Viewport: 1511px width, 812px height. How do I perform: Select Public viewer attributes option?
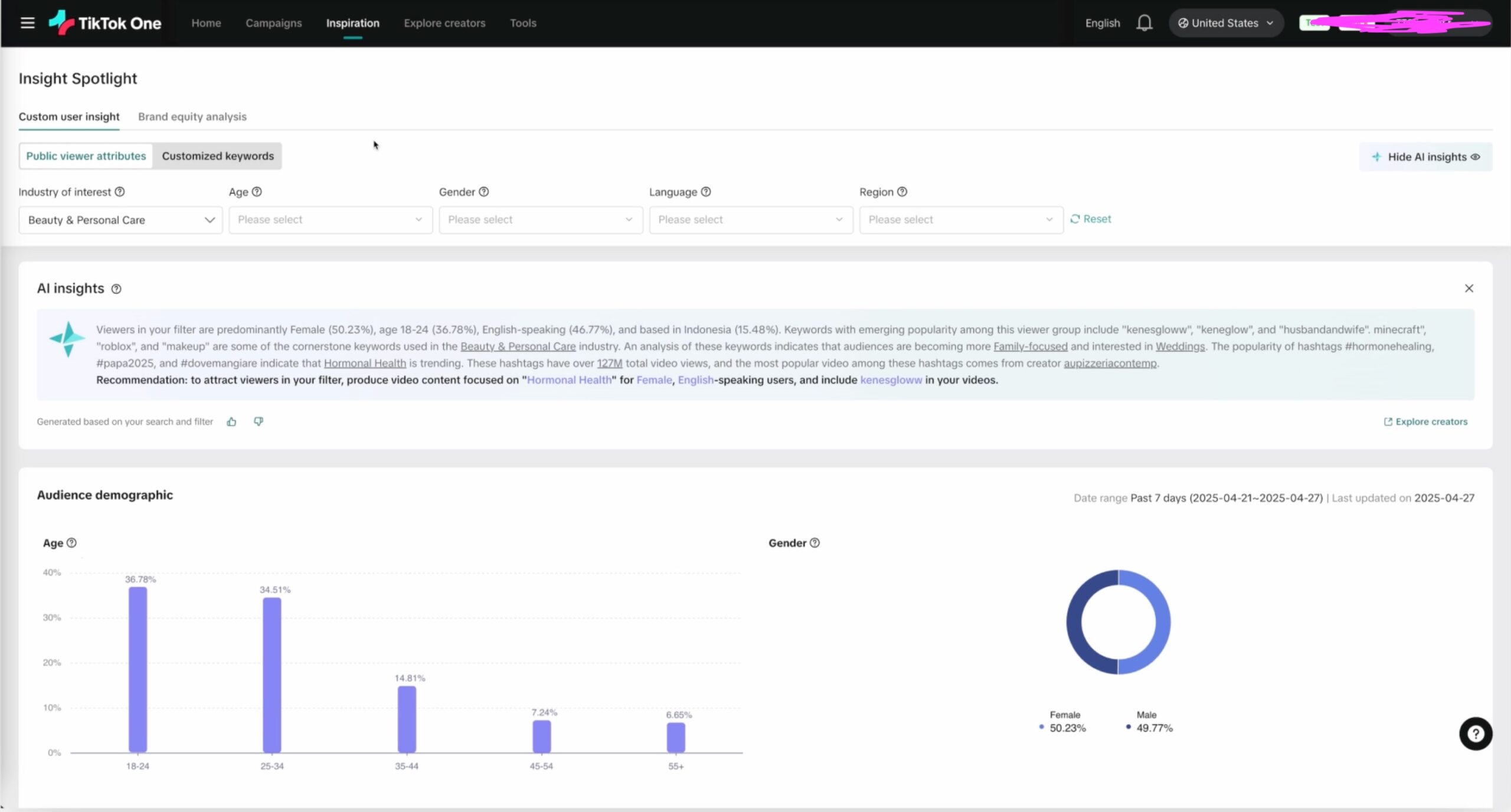point(86,156)
